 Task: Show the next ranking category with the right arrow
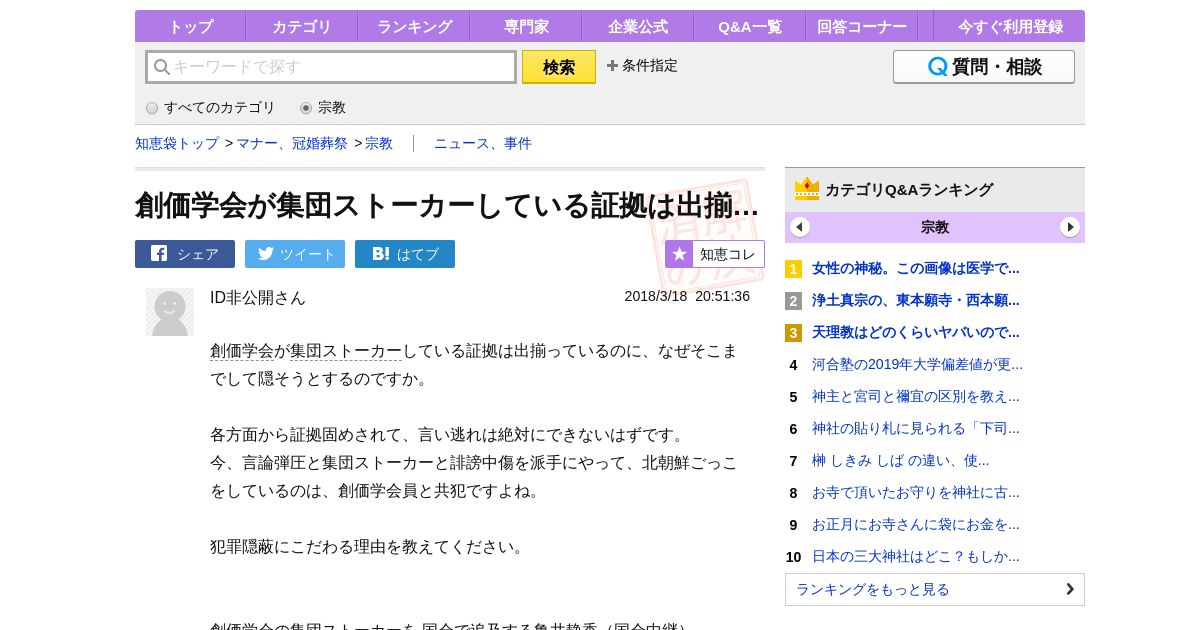coord(1070,227)
